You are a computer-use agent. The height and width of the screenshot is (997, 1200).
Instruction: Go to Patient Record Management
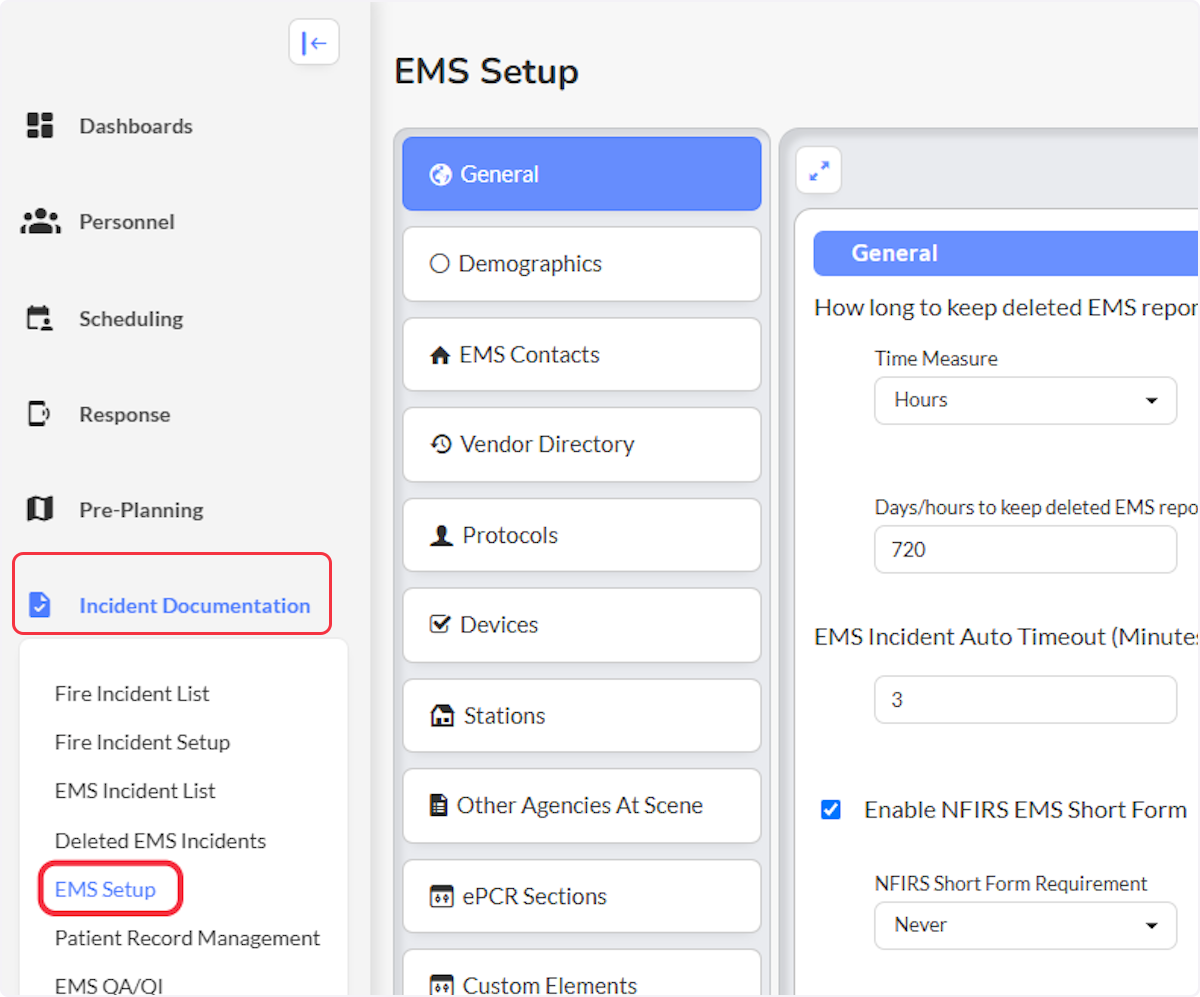pyautogui.click(x=187, y=938)
